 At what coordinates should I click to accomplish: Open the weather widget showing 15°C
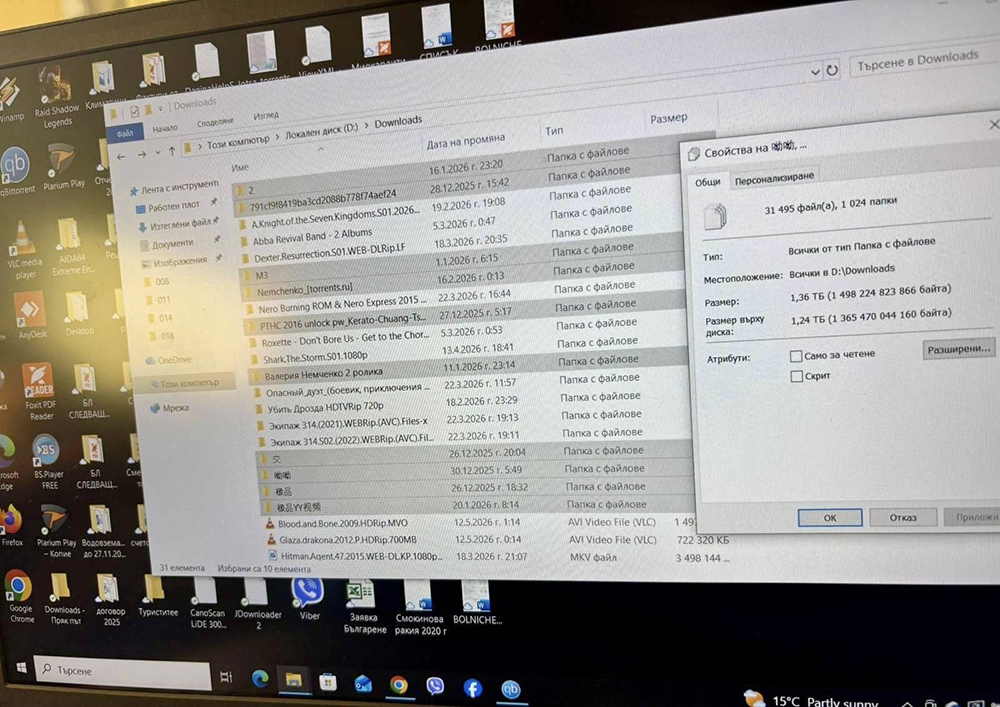pos(811,700)
